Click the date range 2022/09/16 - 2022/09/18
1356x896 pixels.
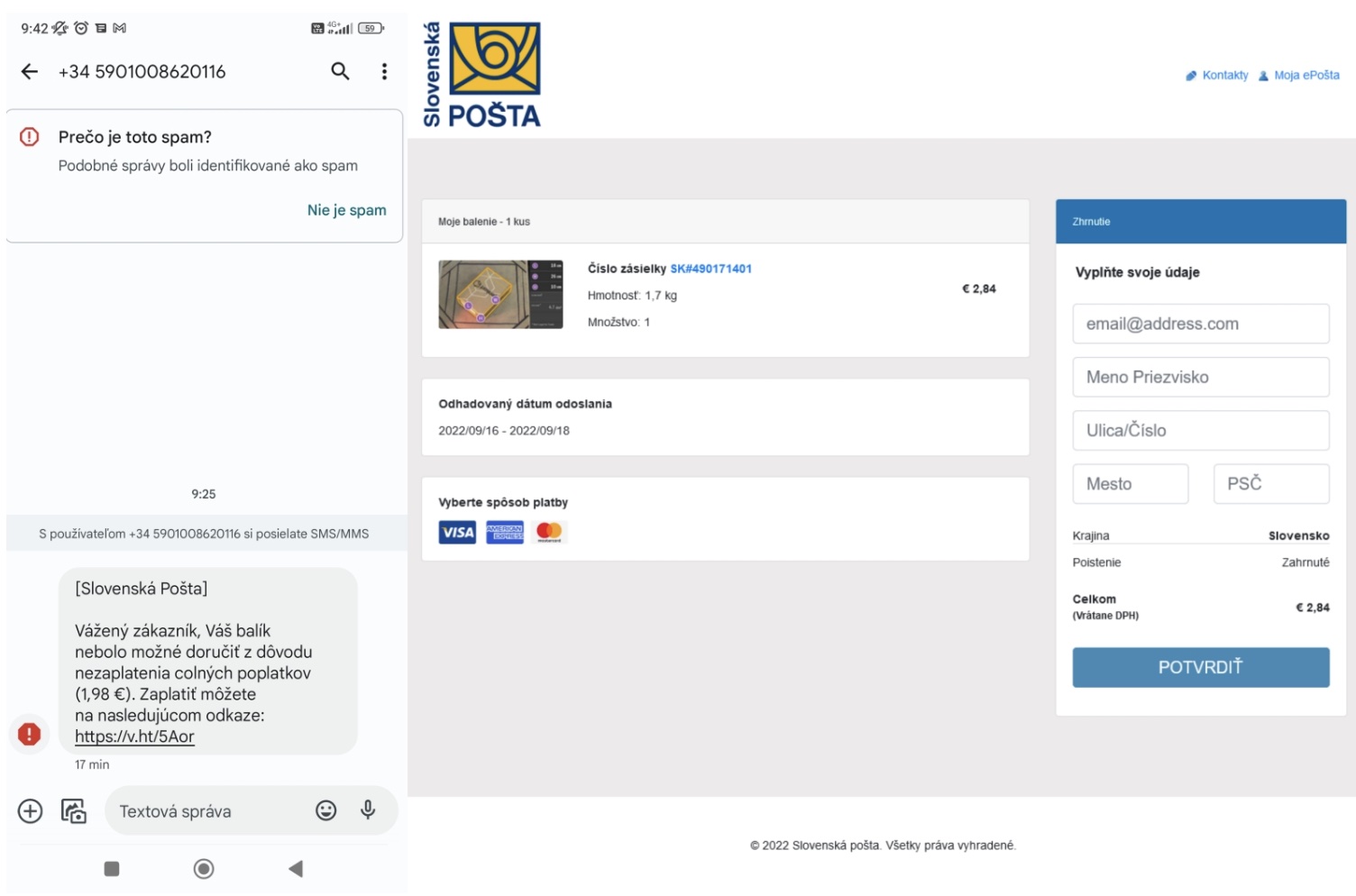(x=504, y=431)
